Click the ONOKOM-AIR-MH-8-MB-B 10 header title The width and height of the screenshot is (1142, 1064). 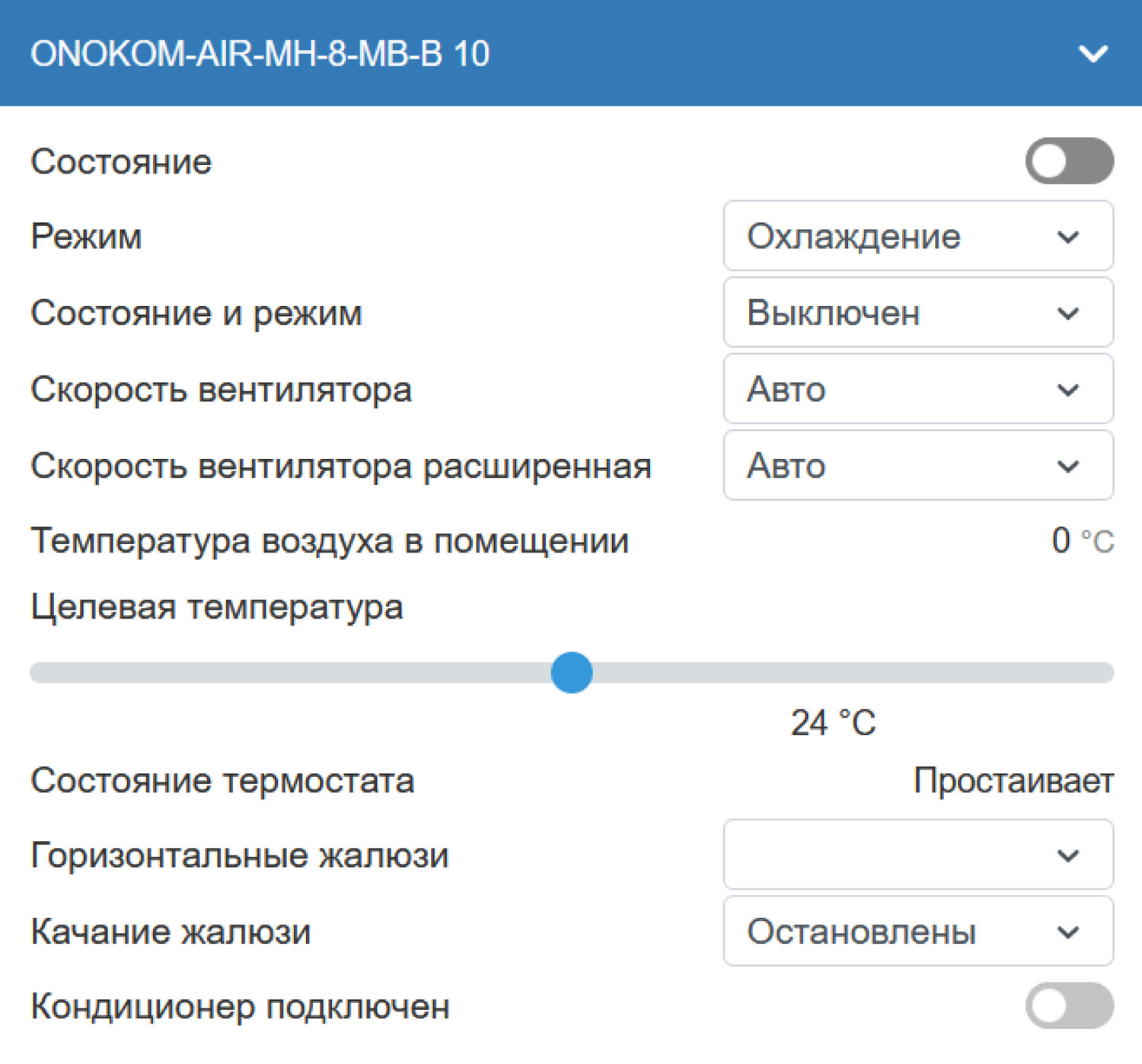(260, 54)
